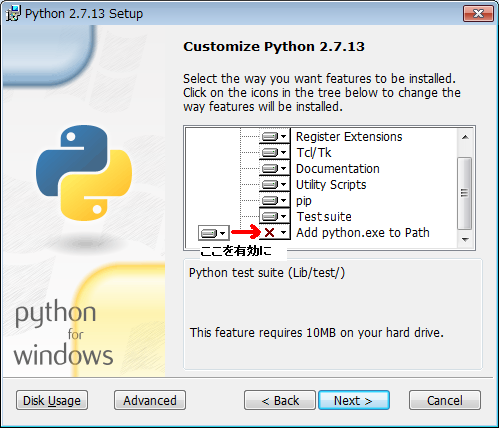Click the drive icon next to pip
This screenshot has width=499, height=428.
[x=270, y=200]
